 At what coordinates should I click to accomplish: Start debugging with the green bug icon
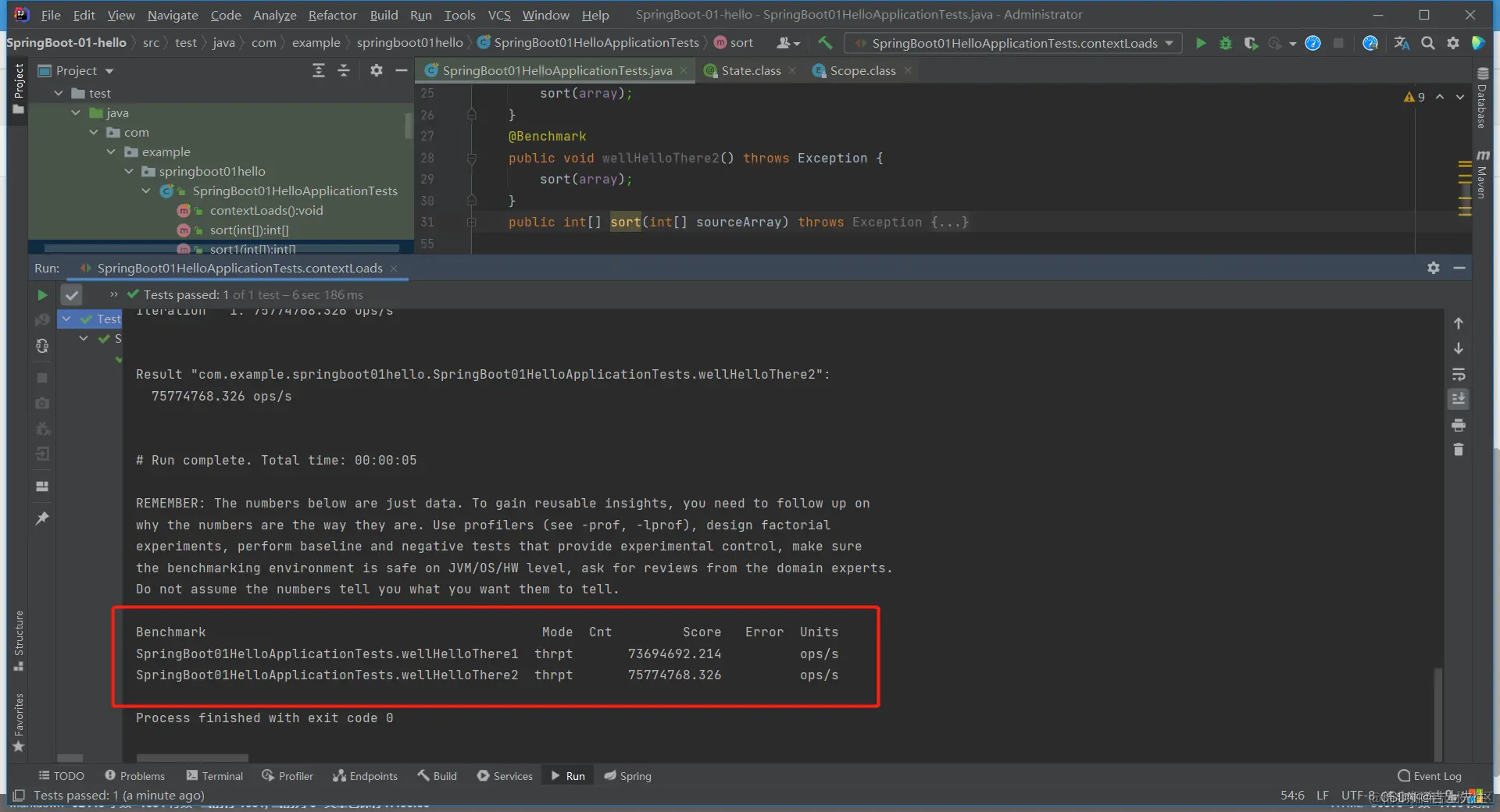pos(1226,43)
